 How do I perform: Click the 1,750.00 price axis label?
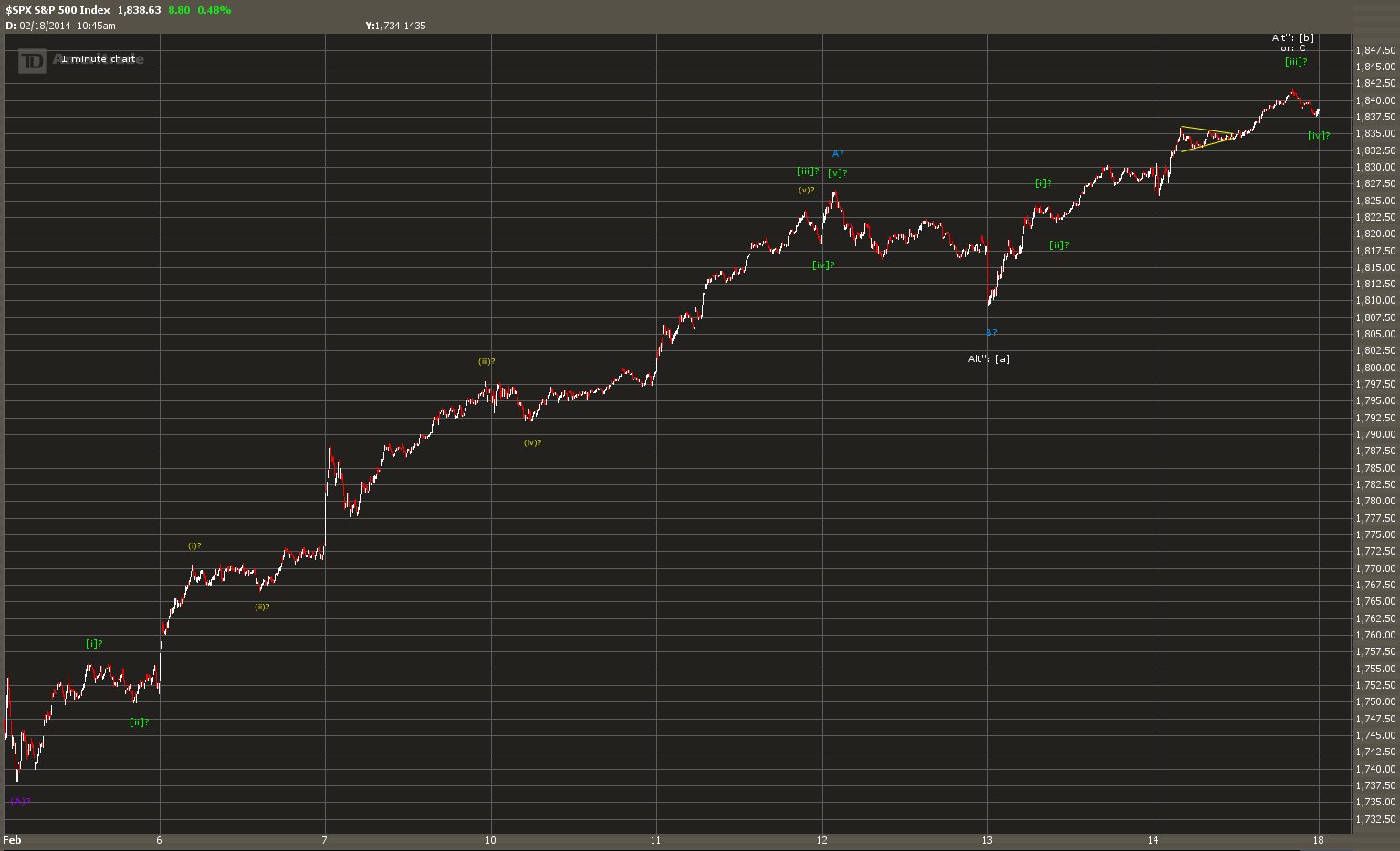1376,702
